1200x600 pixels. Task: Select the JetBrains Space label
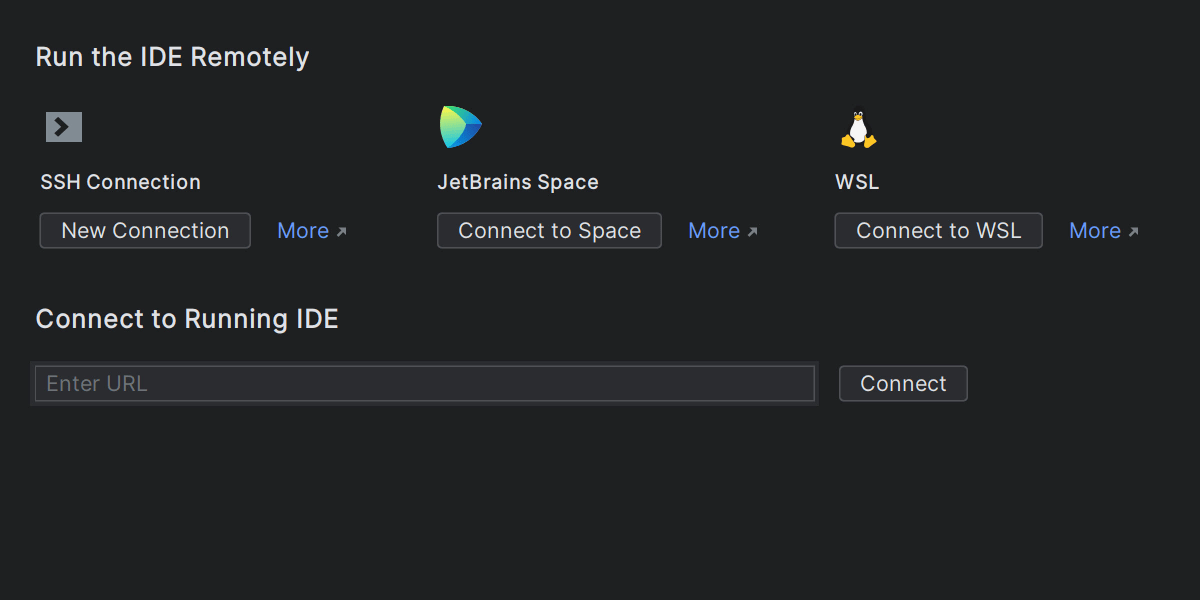click(518, 182)
